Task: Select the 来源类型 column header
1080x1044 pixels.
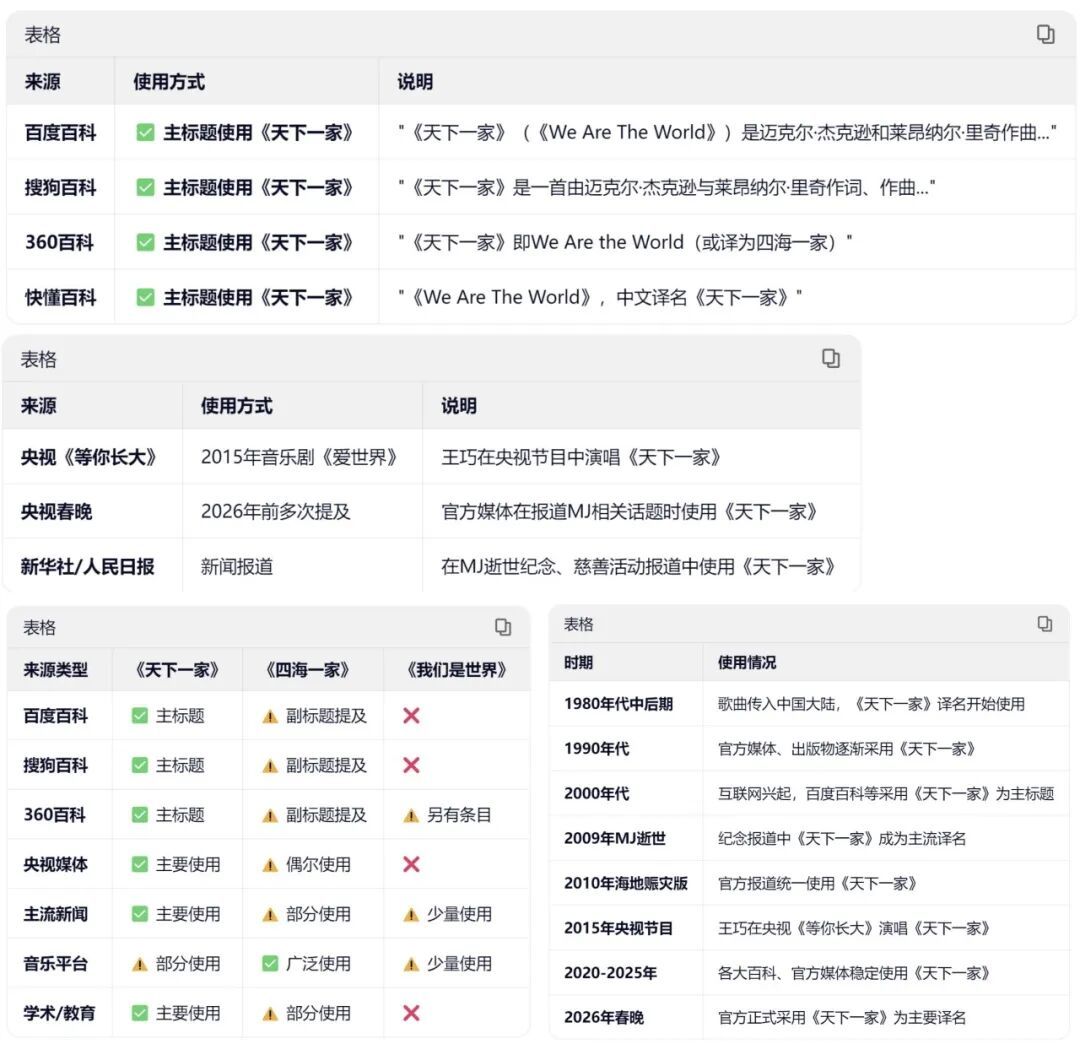Action: (x=55, y=669)
